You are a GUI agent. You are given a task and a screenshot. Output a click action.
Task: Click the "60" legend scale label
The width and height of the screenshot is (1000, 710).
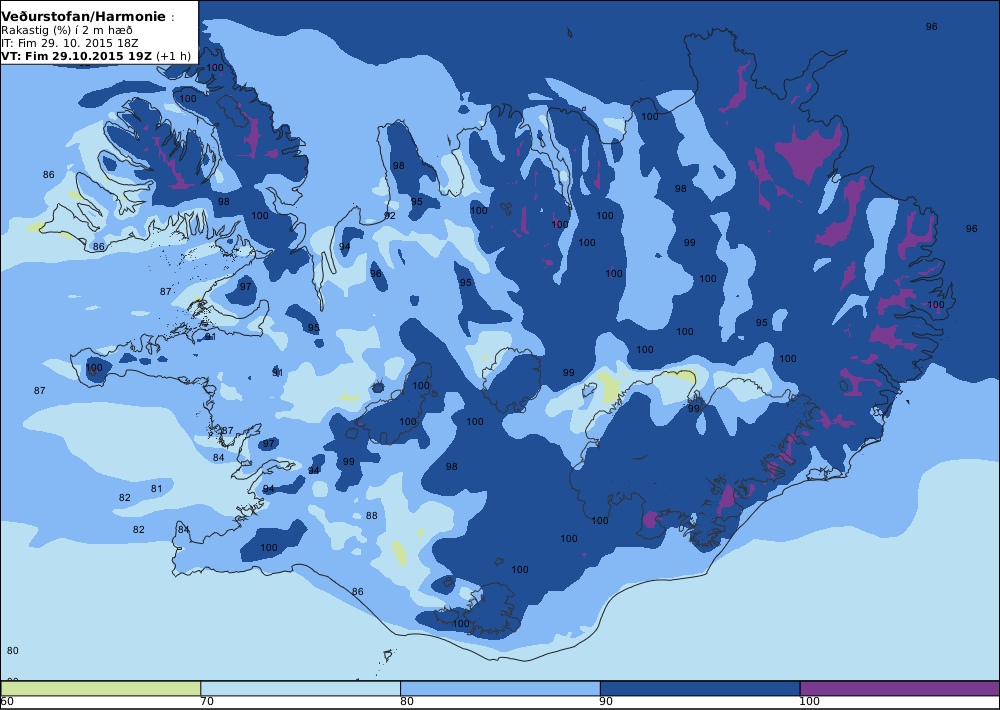(7, 702)
